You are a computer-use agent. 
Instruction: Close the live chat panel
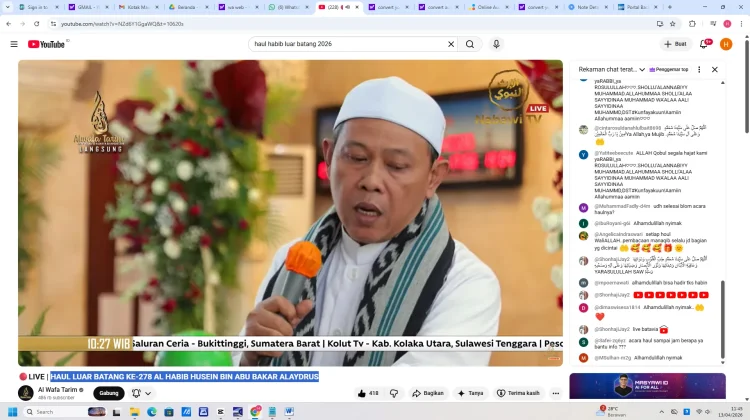click(x=715, y=69)
